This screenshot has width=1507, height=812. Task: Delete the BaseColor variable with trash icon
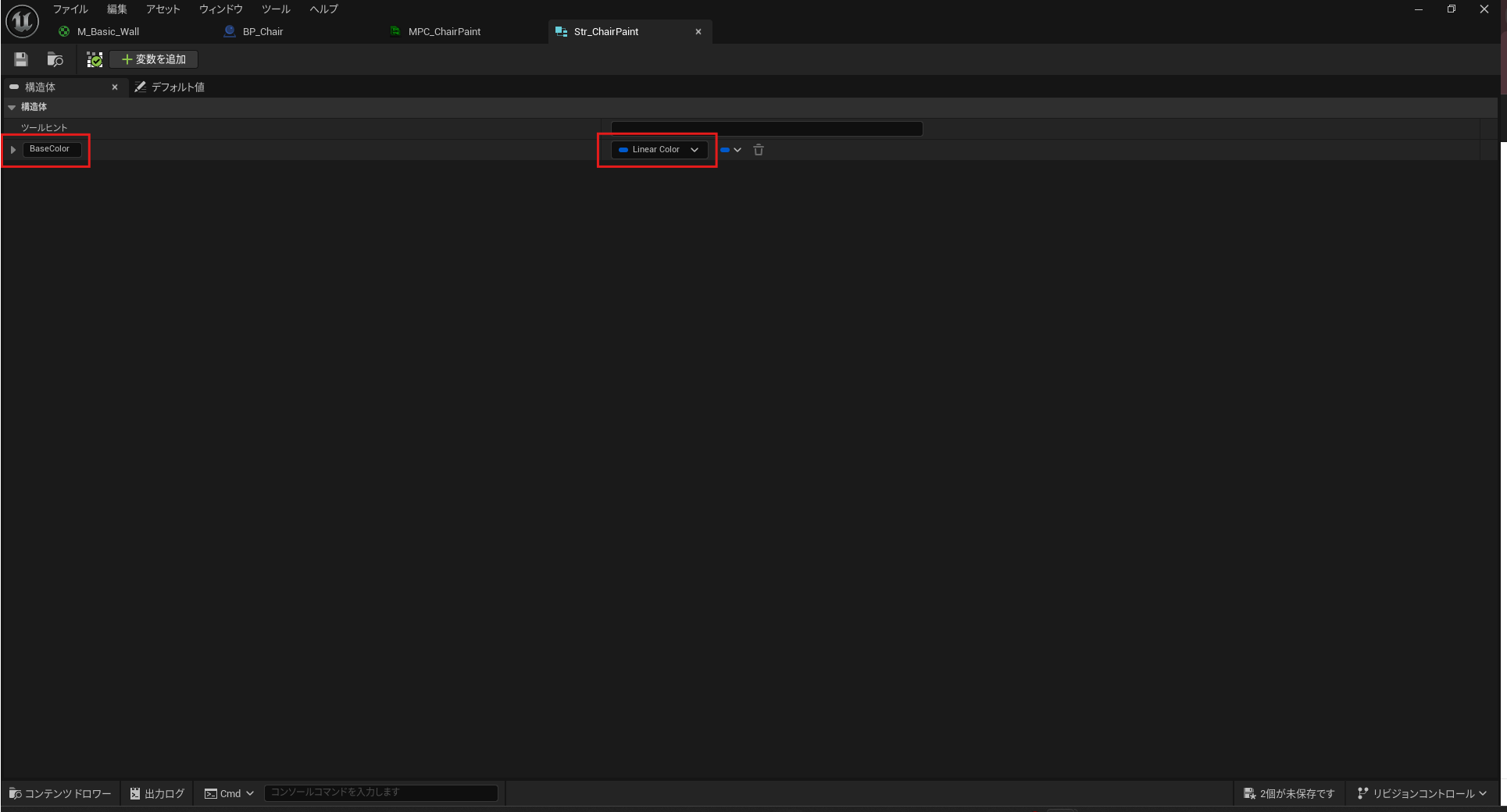point(758,150)
